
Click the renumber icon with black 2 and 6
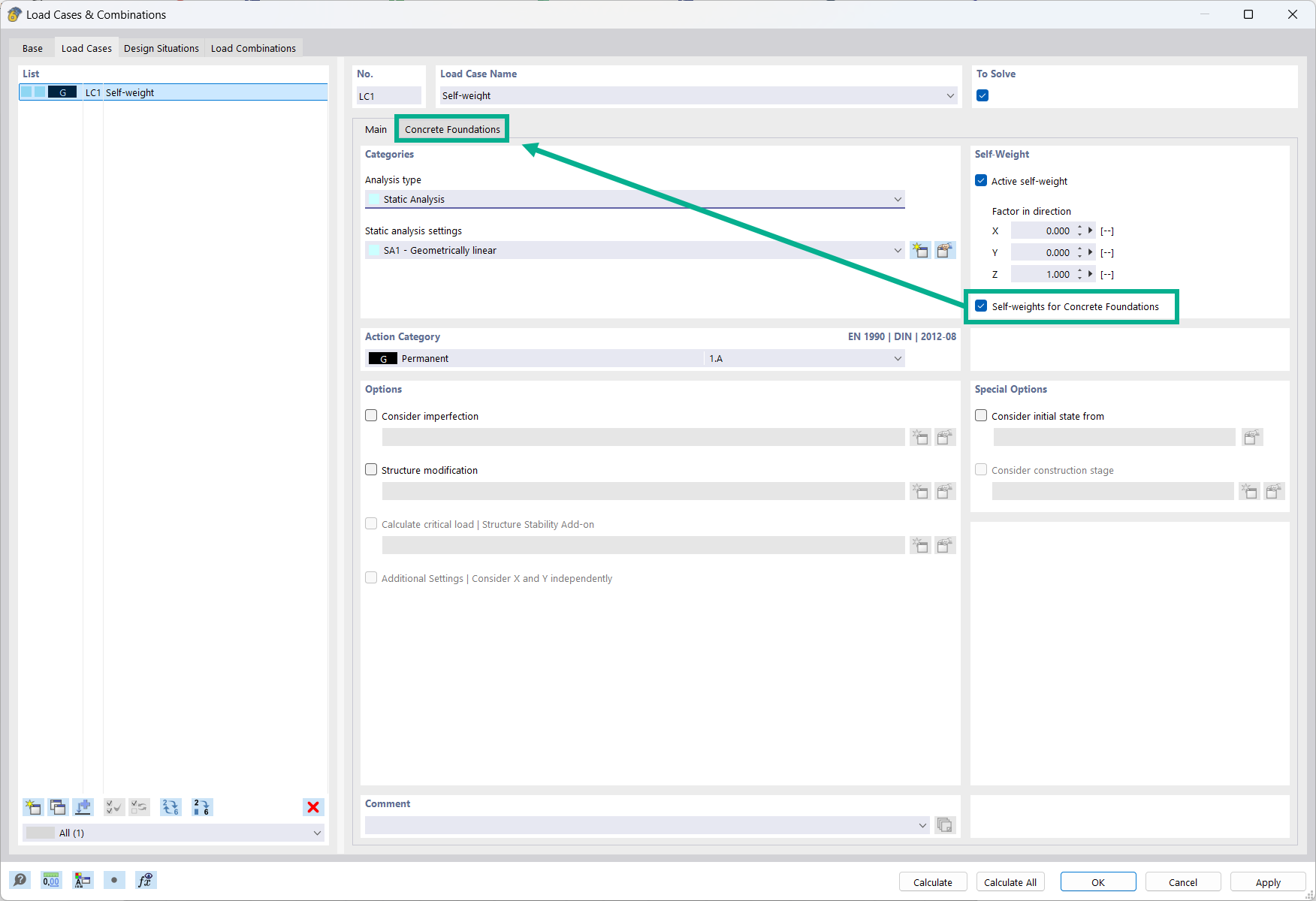(x=202, y=807)
